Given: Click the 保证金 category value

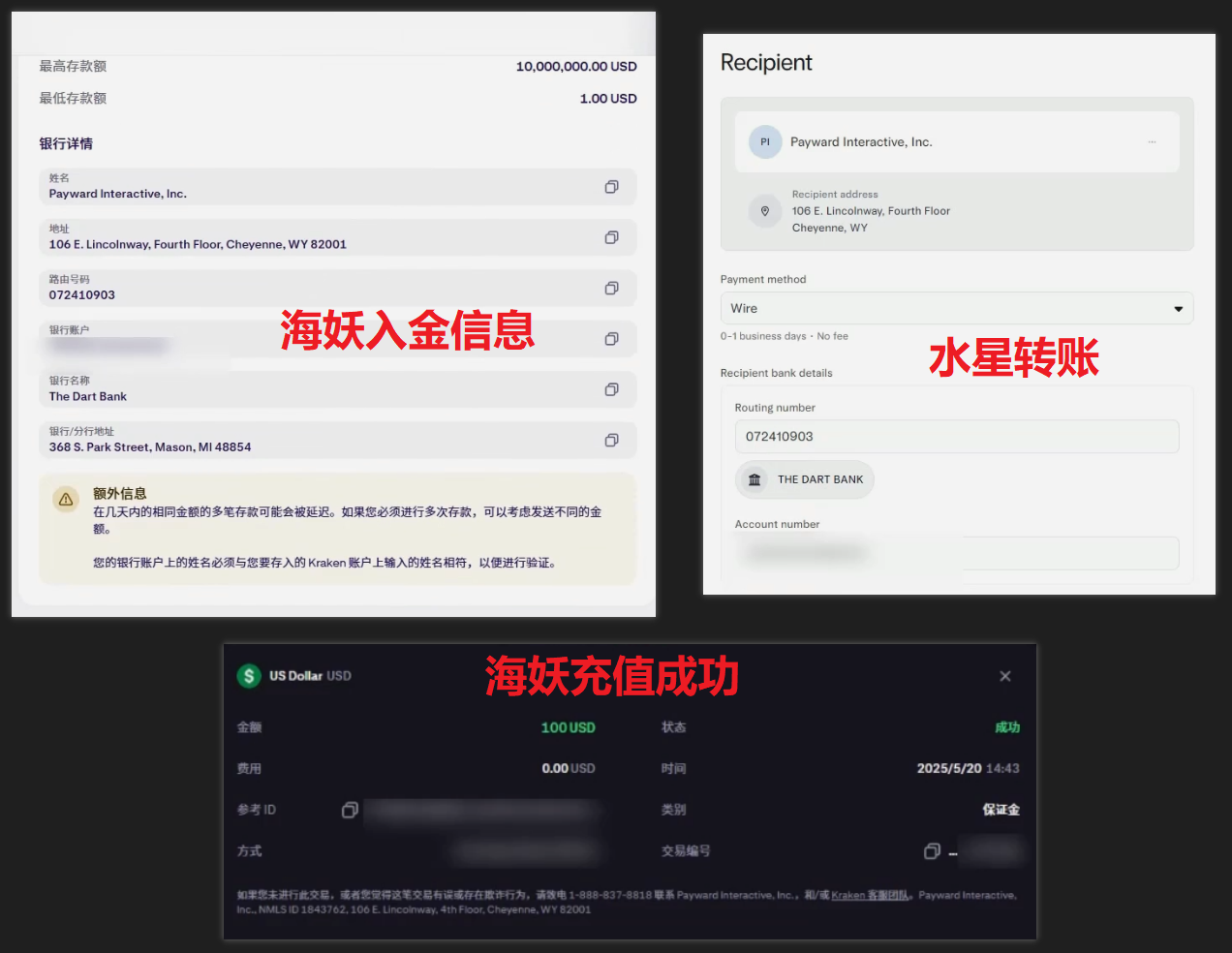Looking at the screenshot, I should 1001,810.
